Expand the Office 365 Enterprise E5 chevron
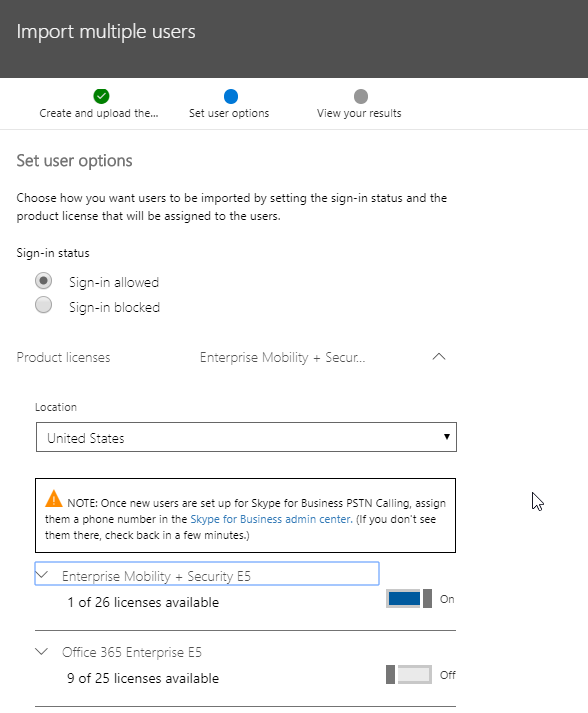 [42, 652]
